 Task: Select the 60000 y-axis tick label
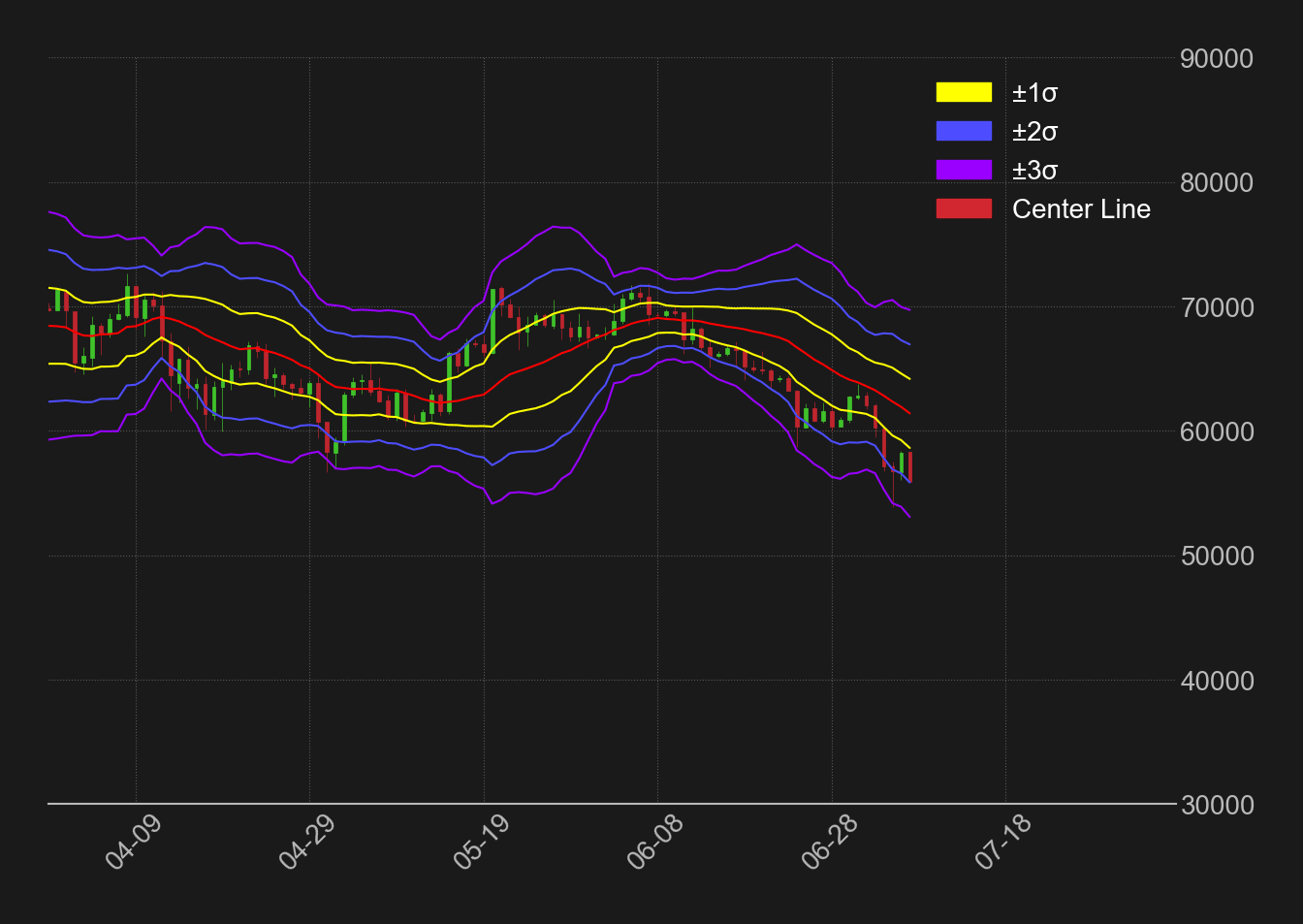(1217, 432)
